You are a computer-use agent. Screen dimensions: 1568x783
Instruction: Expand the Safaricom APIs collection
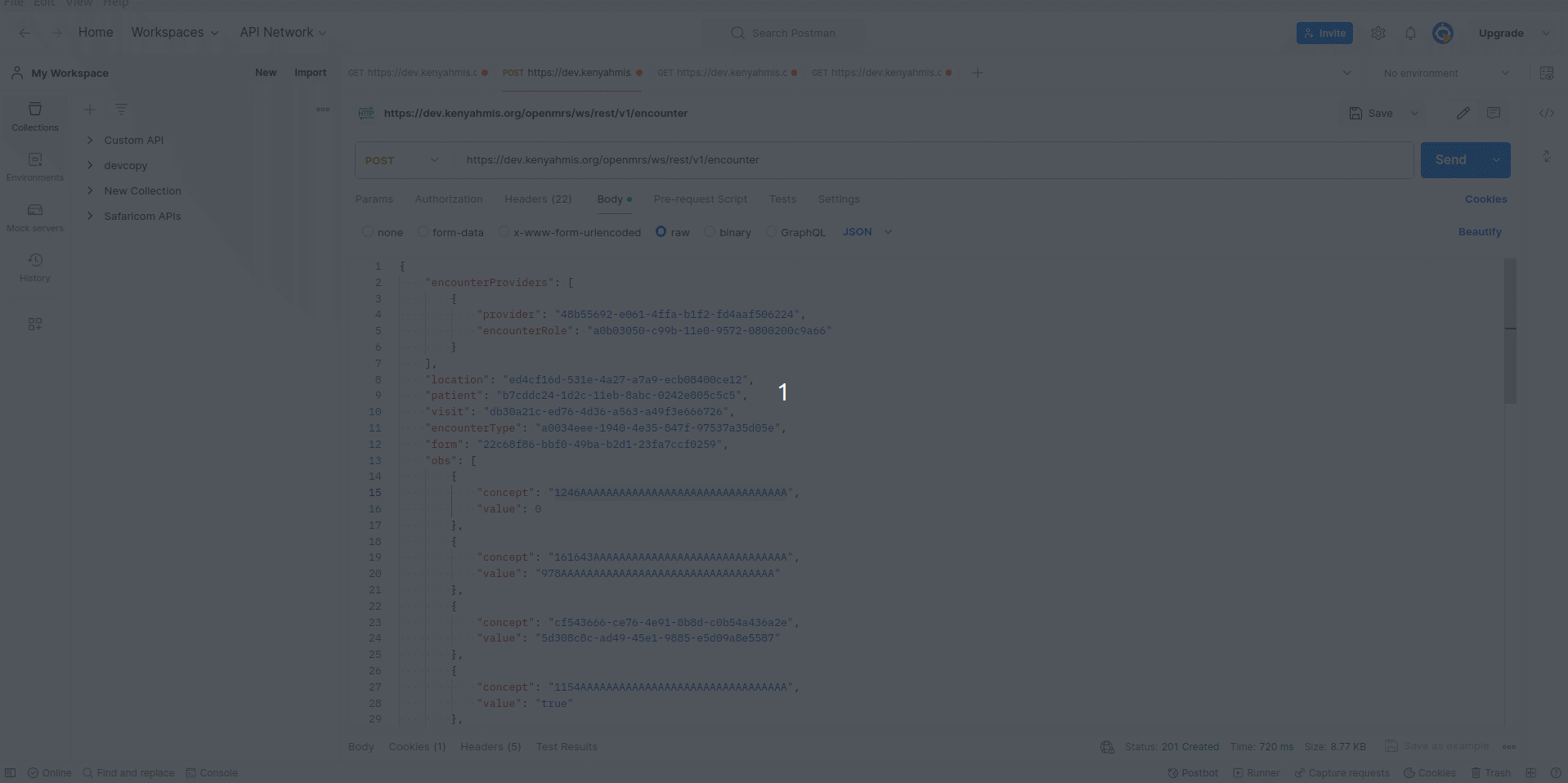click(x=90, y=216)
